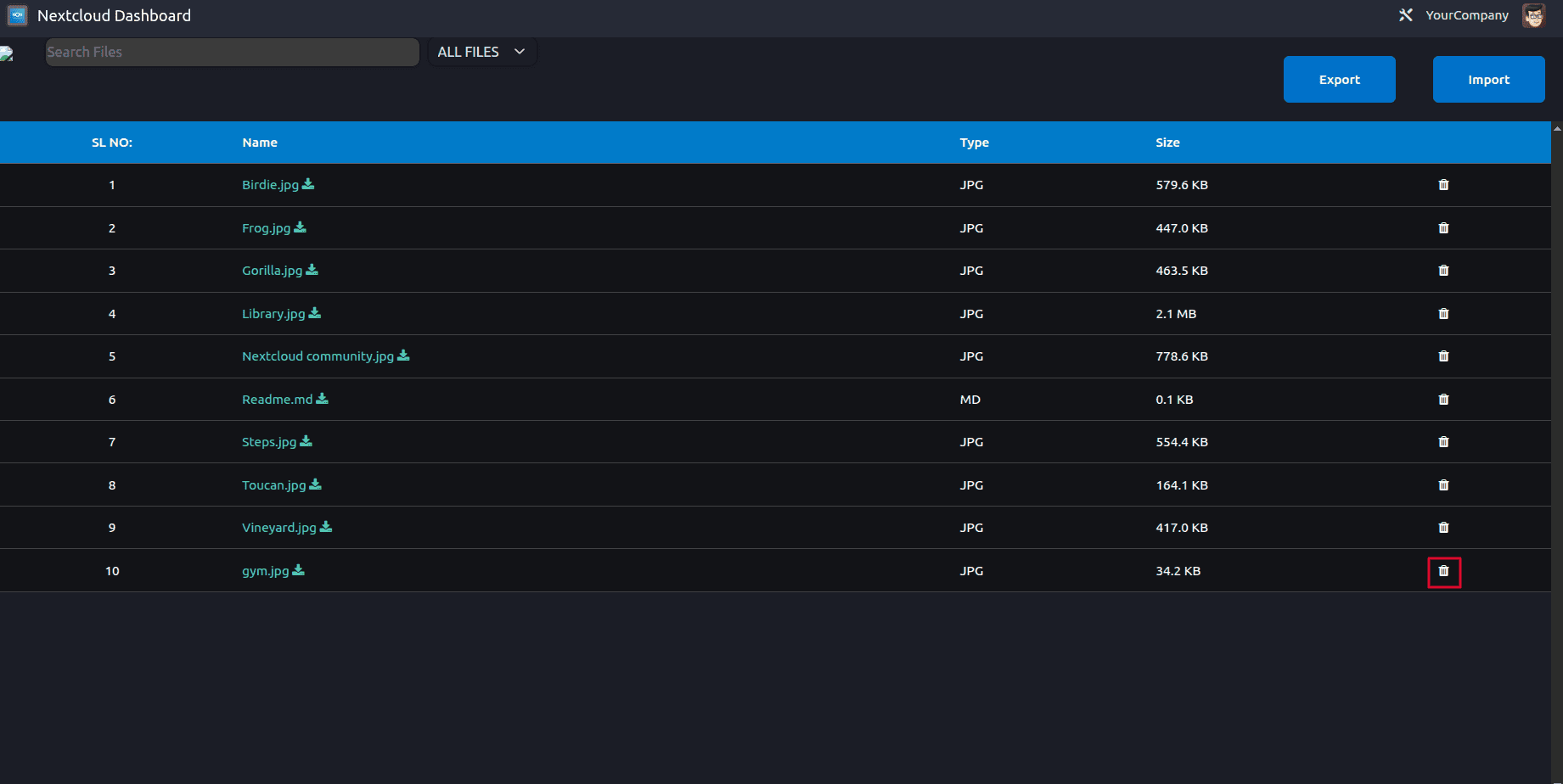Screen dimensions: 1563x784
Task: Download Library.jpg via its download icon
Action: pyautogui.click(x=315, y=313)
